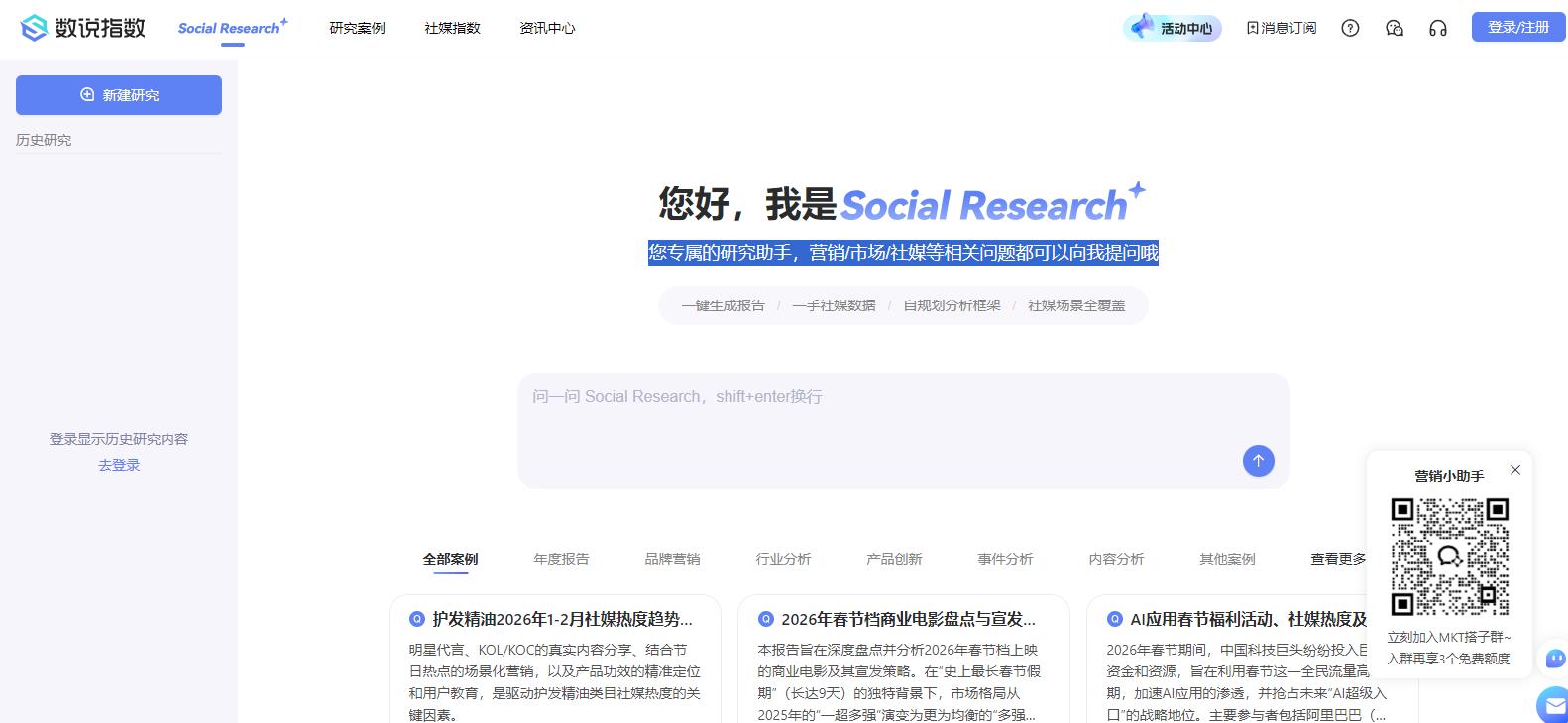Select the 其他案例 tab

1227,559
